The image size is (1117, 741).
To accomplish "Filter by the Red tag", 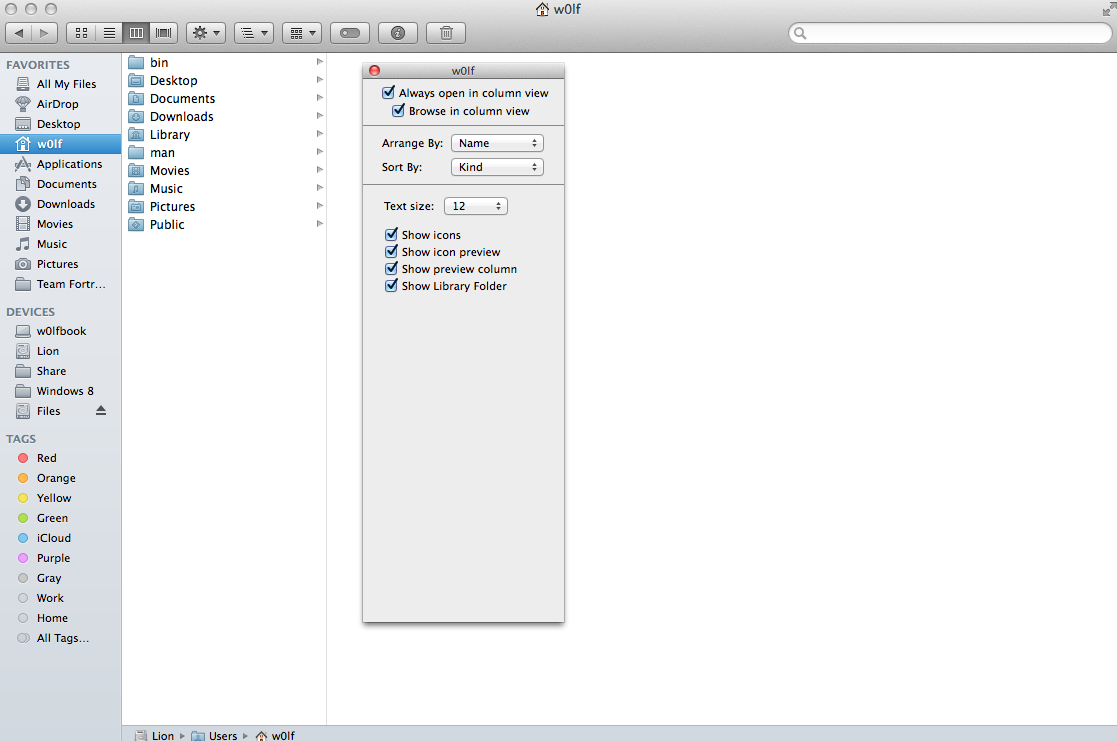I will click(61, 458).
